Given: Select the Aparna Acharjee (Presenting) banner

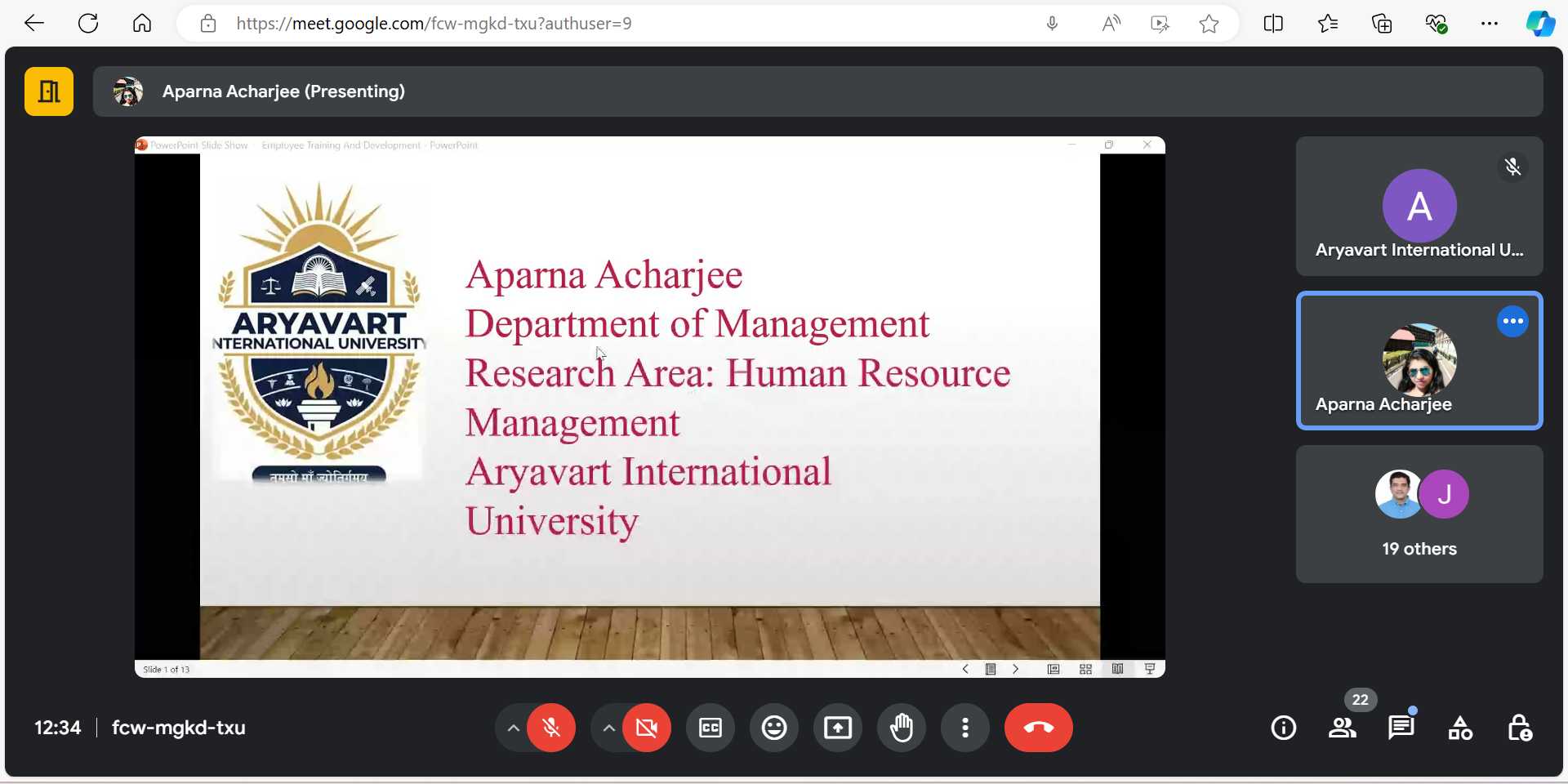Looking at the screenshot, I should pyautogui.click(x=818, y=91).
